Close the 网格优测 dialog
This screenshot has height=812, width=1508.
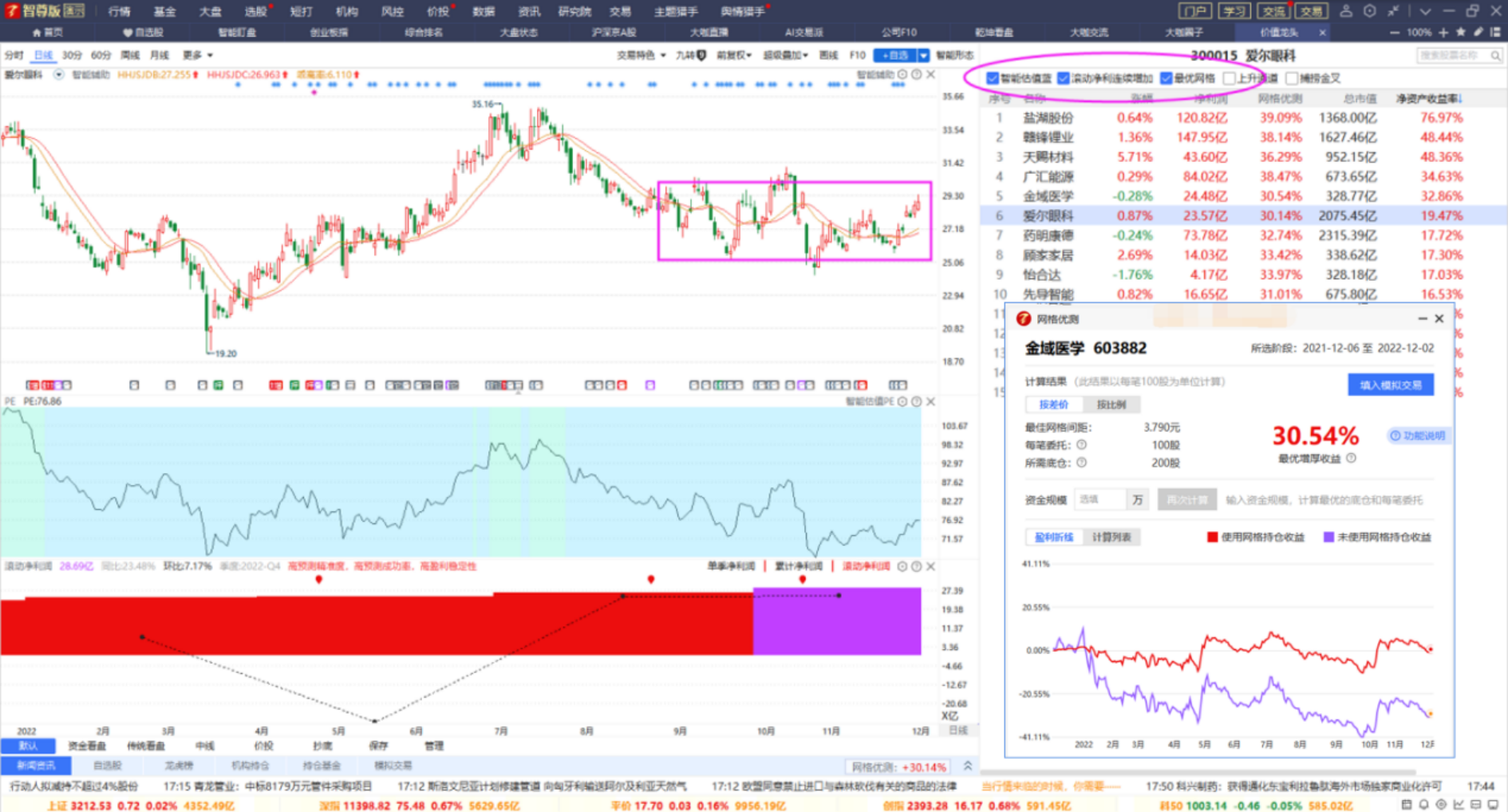point(1439,319)
